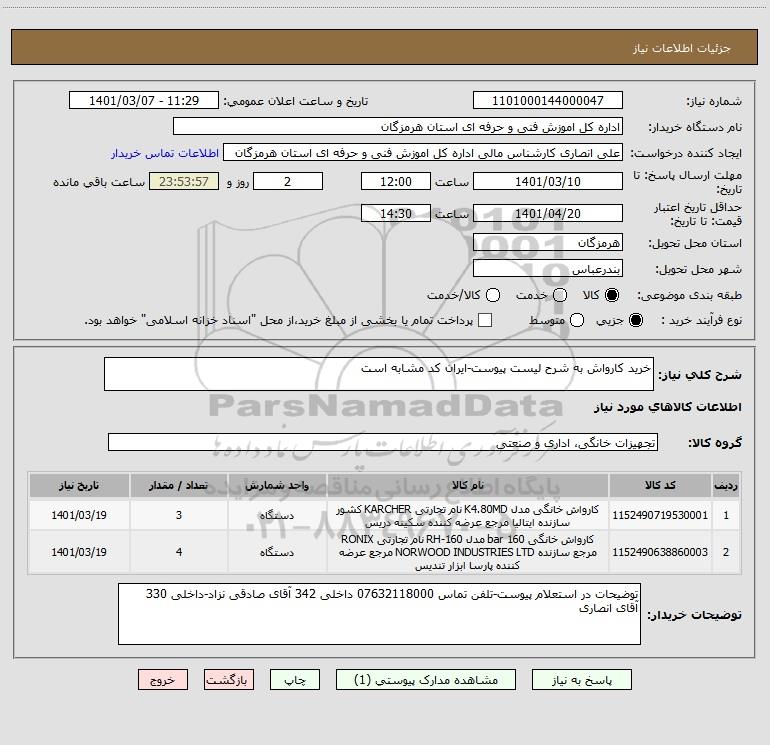Click the goods group field تجهیزات خانگی
This screenshot has width=770, height=745.
(383, 442)
